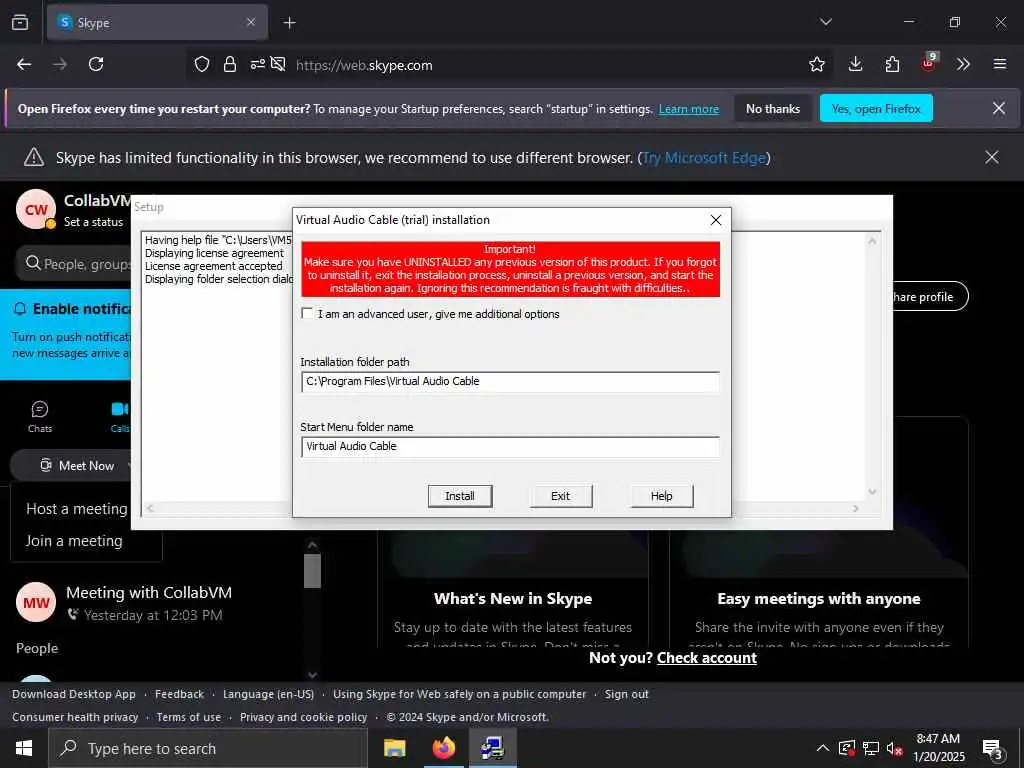
Task: Close the Virtual Audio Cable installation dialog
Action: click(716, 220)
